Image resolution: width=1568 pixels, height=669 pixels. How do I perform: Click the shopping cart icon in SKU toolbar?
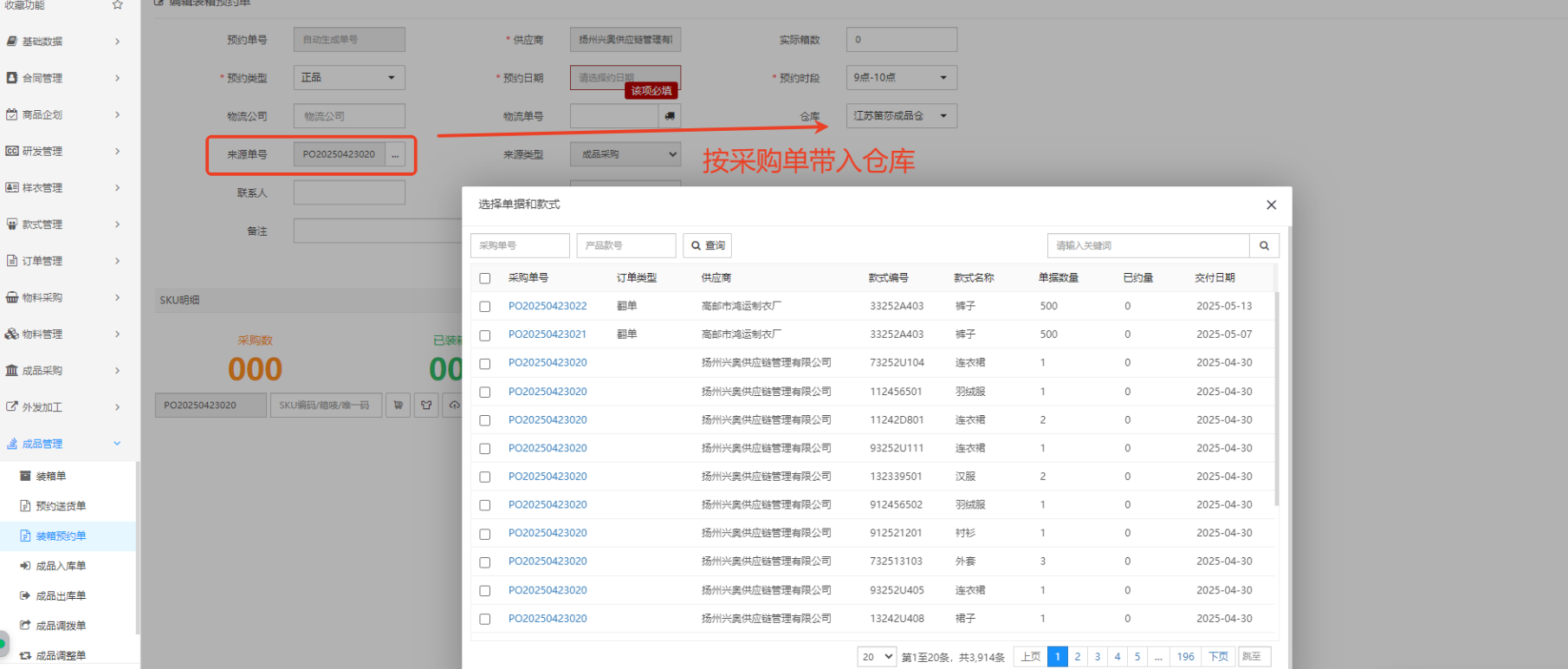398,406
